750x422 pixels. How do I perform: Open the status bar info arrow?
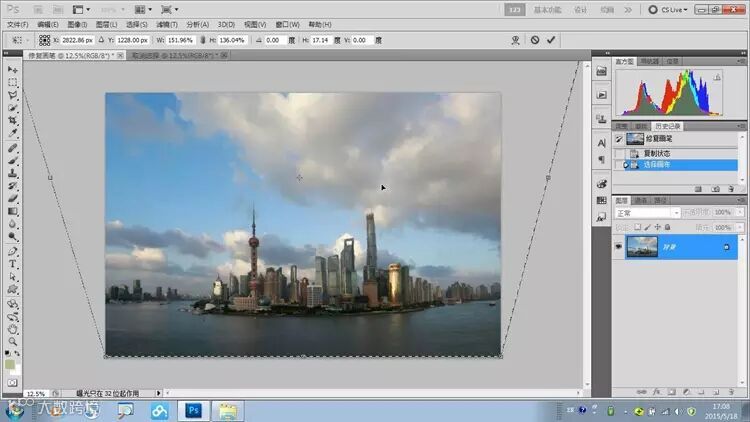tap(158, 393)
